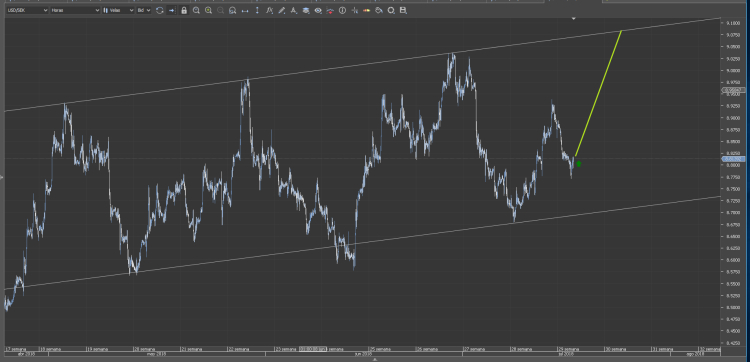Toggle the chart lock icon
This screenshot has width=750, height=362.
184,10
